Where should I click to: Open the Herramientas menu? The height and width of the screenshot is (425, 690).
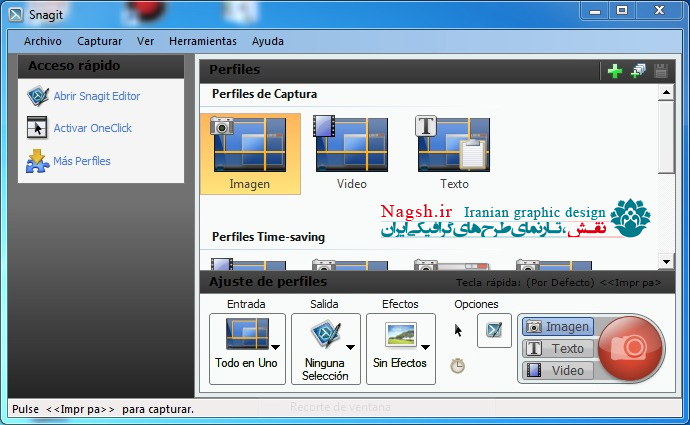tap(203, 41)
